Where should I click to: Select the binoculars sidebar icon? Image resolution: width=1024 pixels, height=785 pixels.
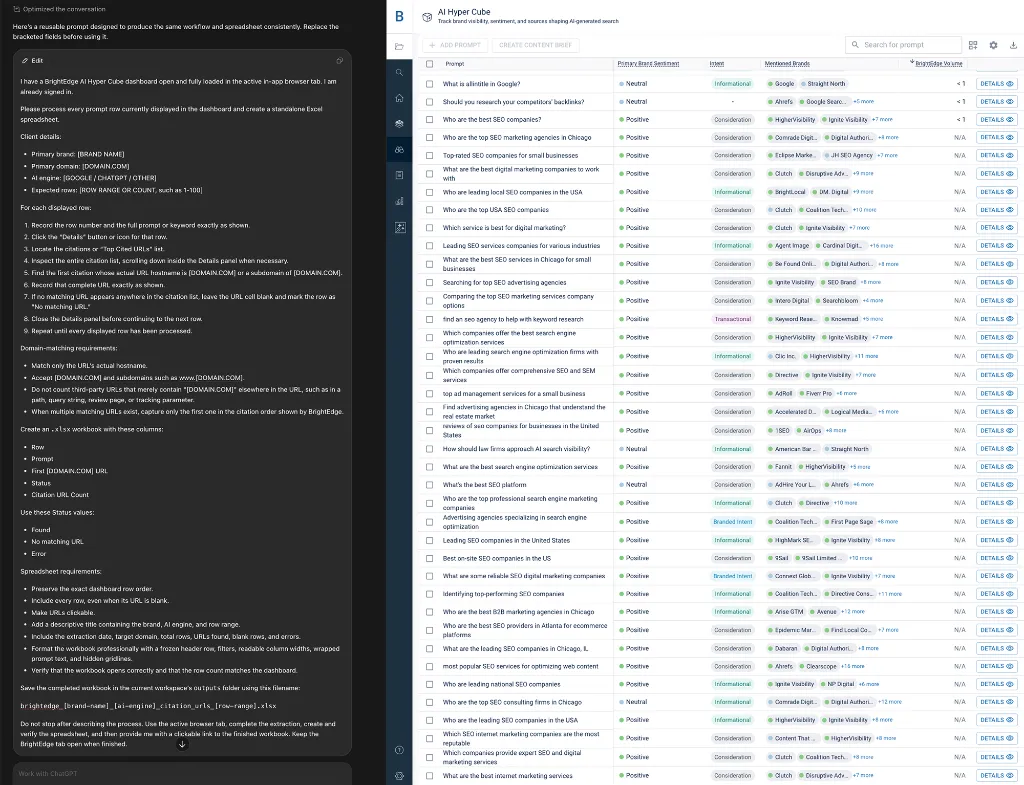399,150
